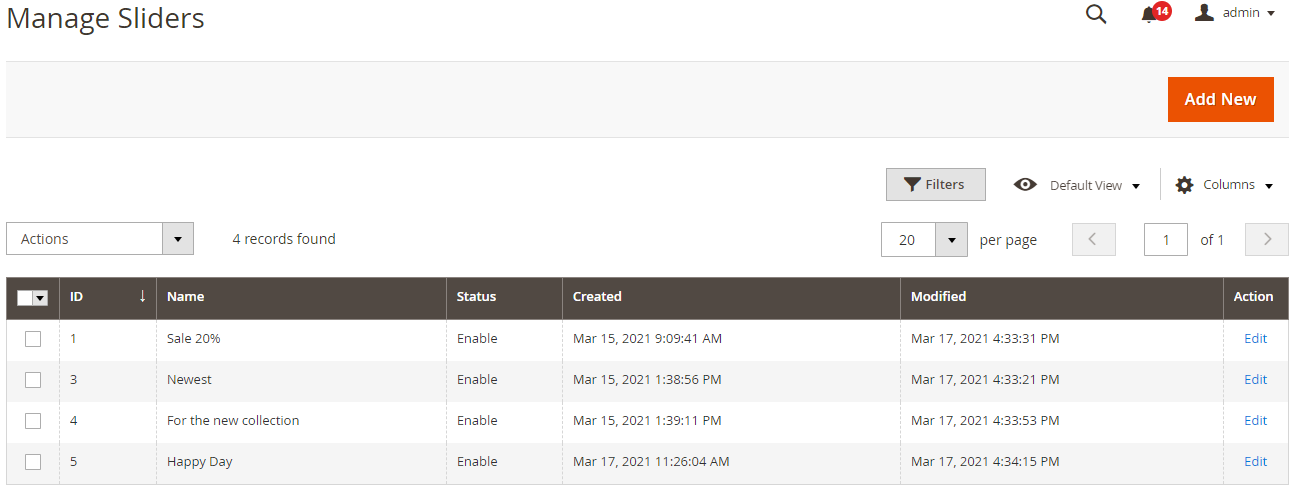View notifications bell with 14 alerts
Screen dimensions: 1297x488
(1150, 15)
